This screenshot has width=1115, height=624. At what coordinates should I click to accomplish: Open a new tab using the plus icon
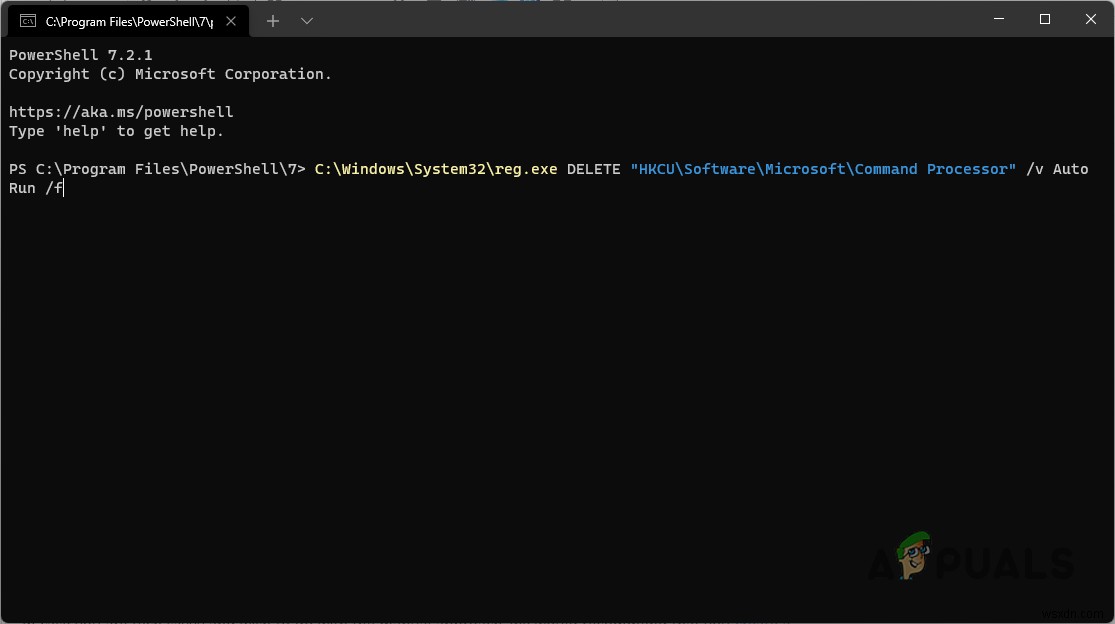click(272, 20)
